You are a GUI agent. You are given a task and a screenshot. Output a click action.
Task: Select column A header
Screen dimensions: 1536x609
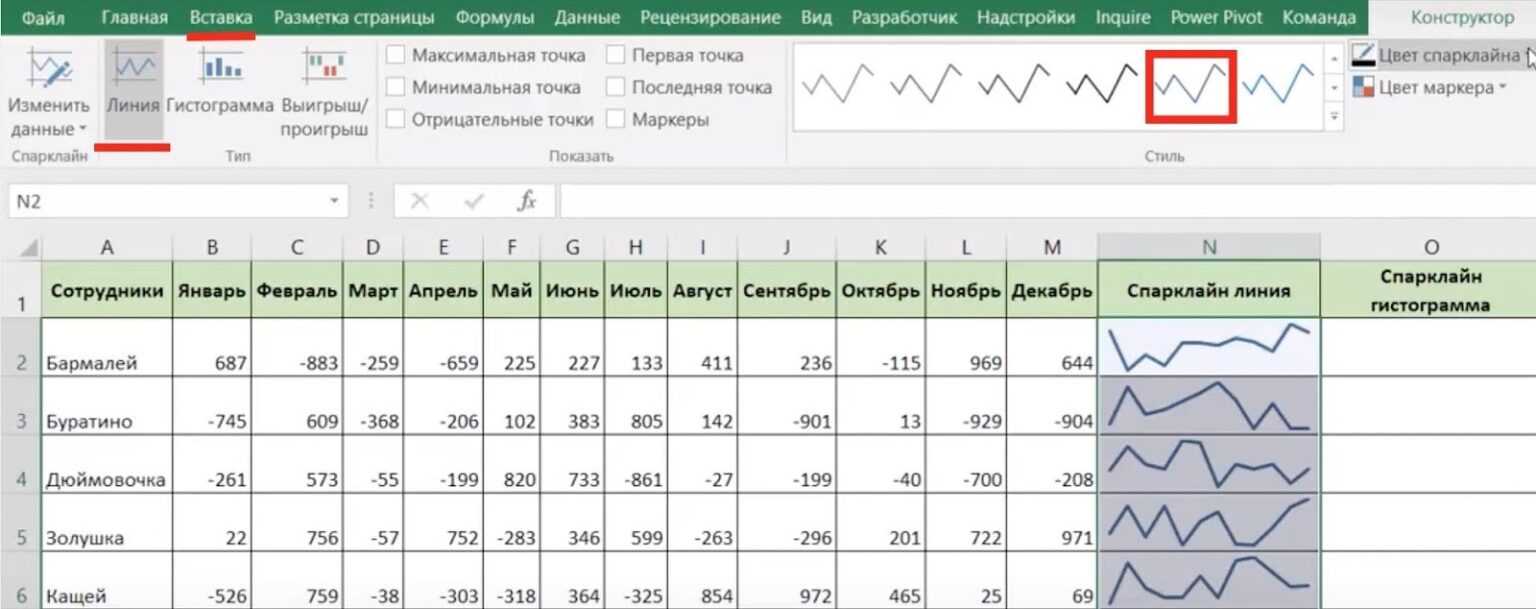106,247
